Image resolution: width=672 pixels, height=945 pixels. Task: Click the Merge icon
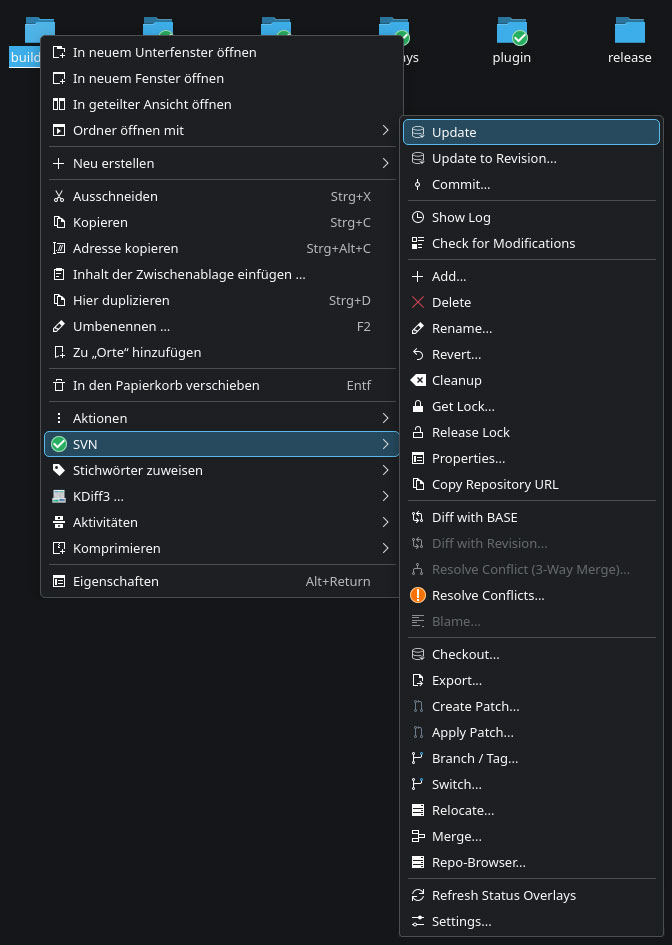[418, 836]
